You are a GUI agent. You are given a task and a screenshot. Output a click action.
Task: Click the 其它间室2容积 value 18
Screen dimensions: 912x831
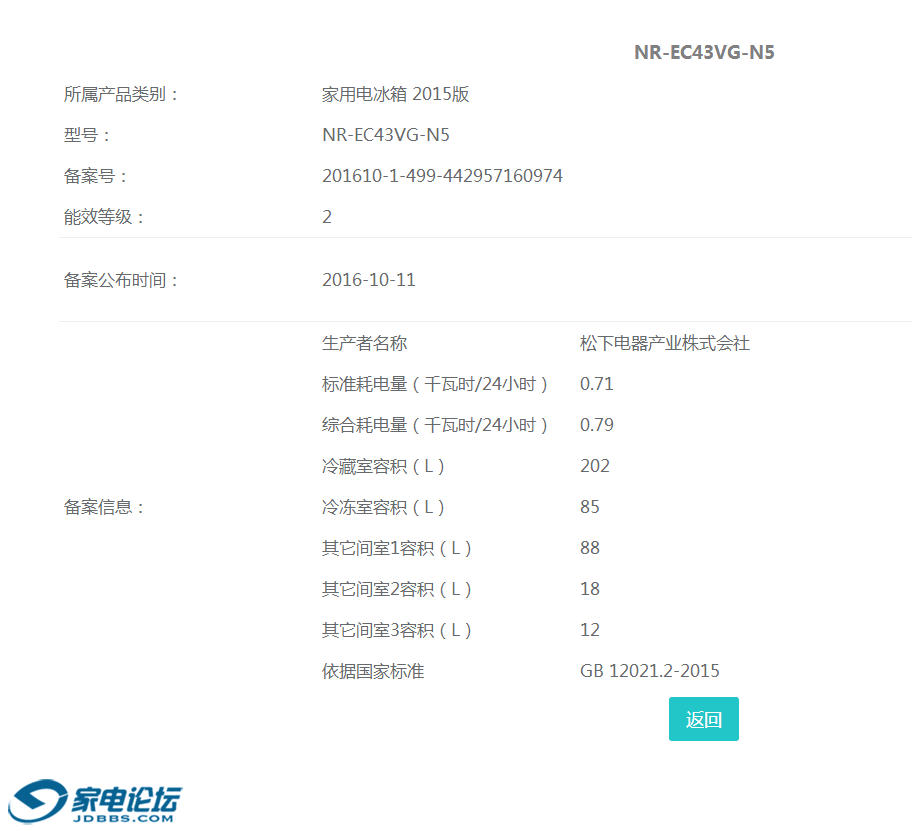pyautogui.click(x=589, y=589)
